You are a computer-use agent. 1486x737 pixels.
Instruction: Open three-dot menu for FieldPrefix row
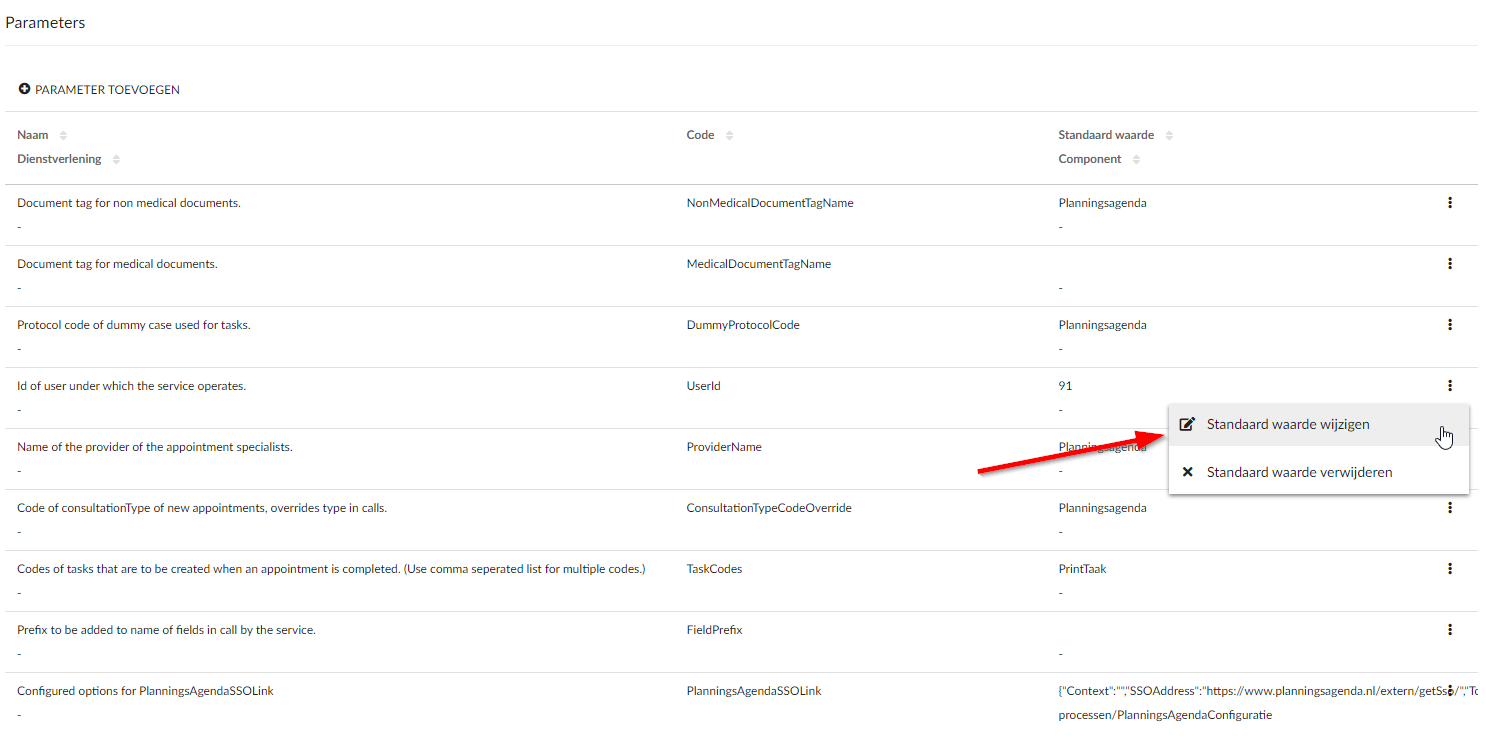[x=1449, y=630]
